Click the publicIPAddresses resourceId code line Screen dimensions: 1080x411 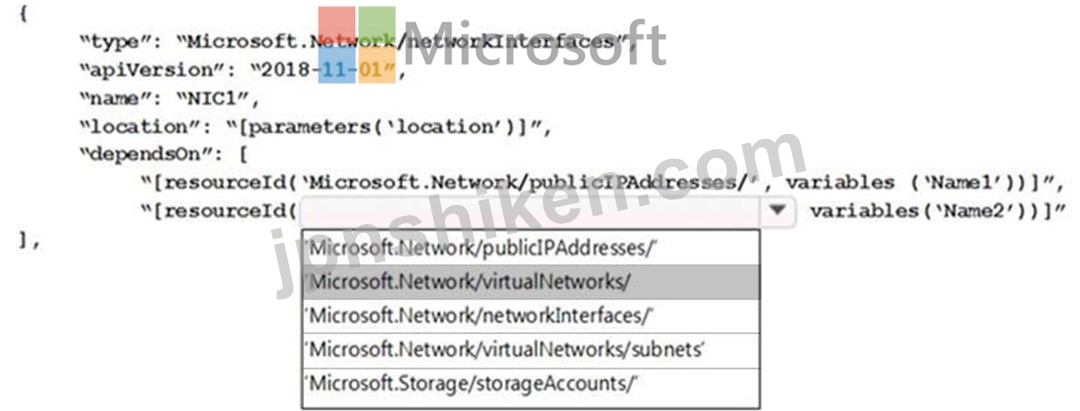(603, 182)
